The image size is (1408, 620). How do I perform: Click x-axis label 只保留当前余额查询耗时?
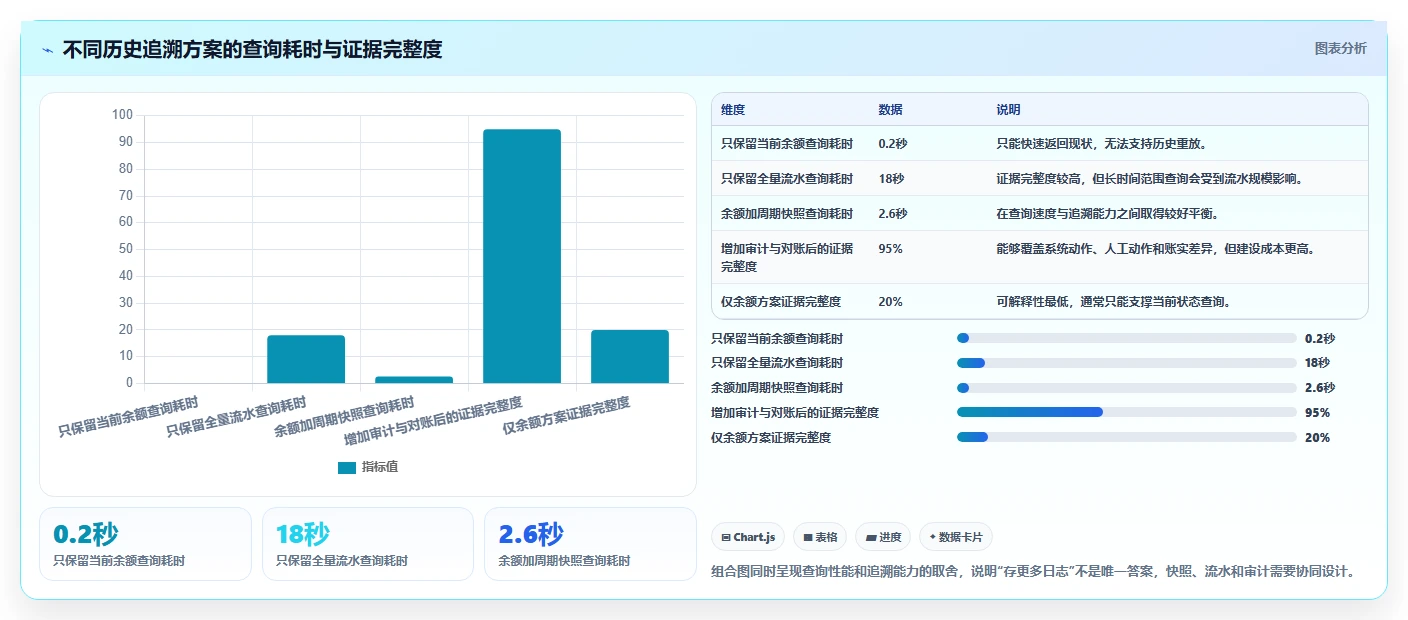[x=128, y=417]
